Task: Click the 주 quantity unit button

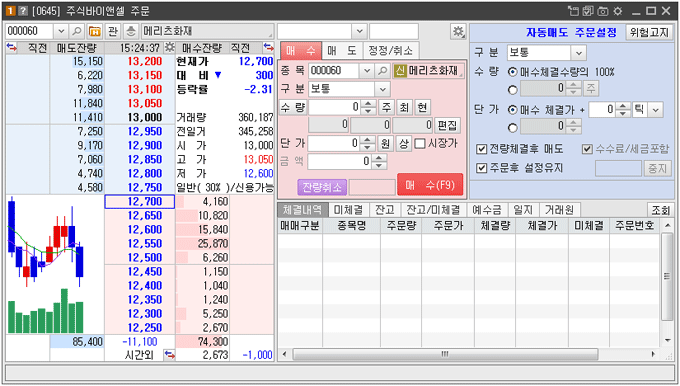Action: (386, 107)
